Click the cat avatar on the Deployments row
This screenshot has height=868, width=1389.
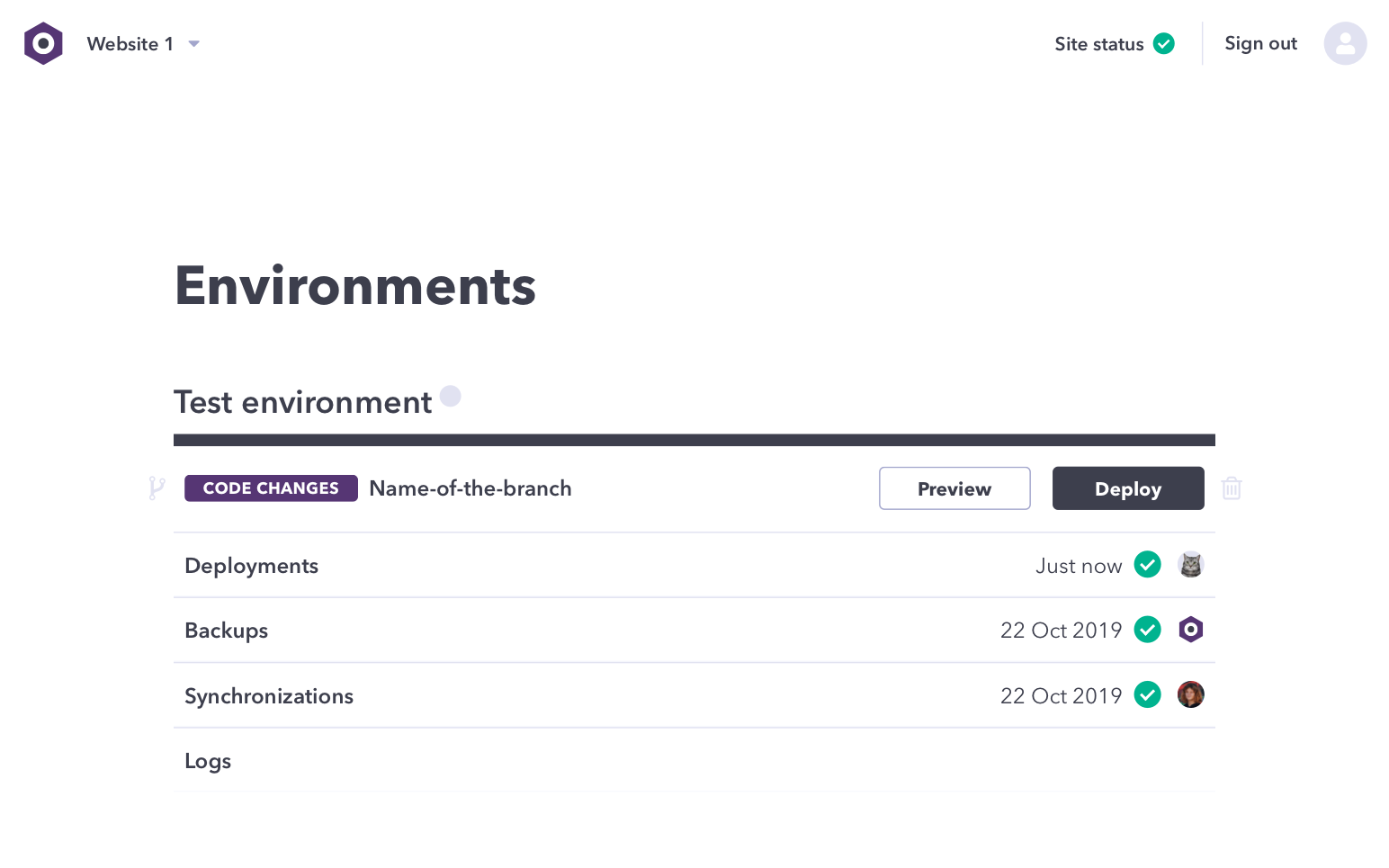[1190, 565]
